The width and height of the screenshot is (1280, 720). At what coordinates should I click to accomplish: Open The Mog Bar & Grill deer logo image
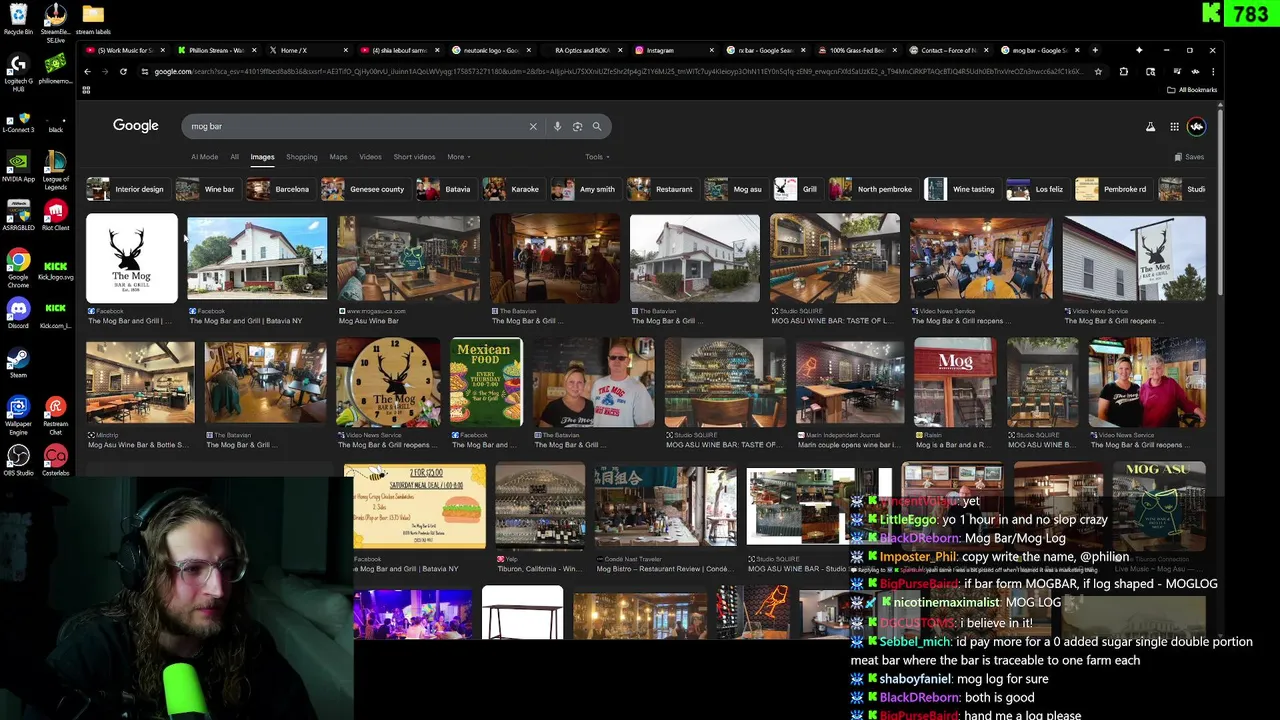(132, 258)
